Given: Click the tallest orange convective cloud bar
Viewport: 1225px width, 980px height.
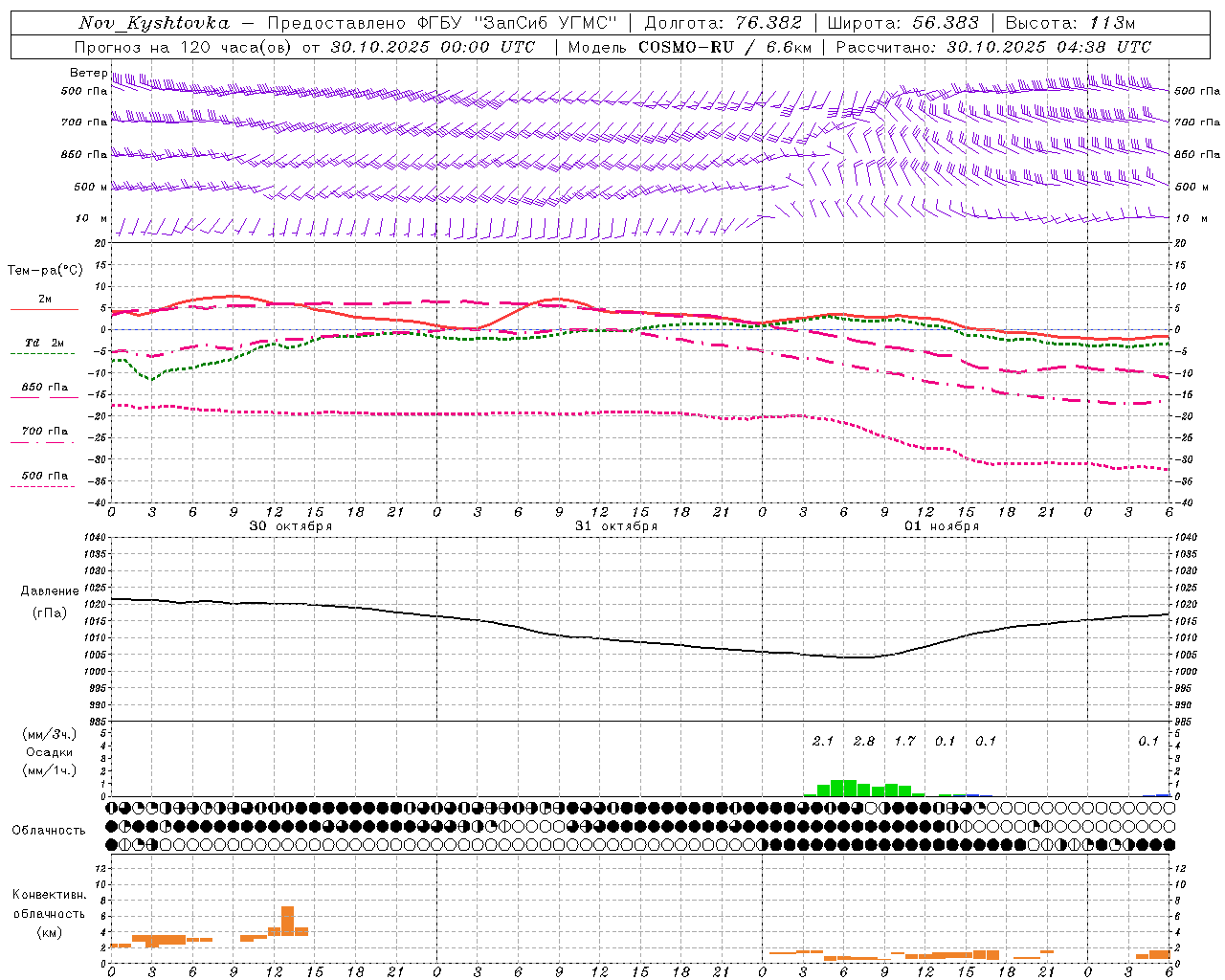Looking at the screenshot, I should [x=287, y=921].
